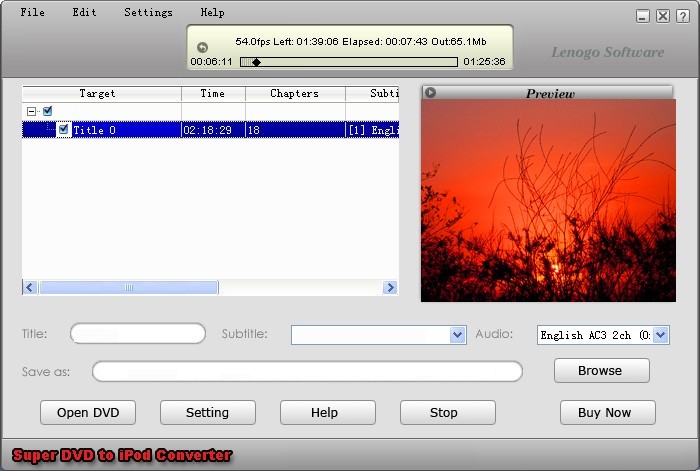
Task: Click the left scroll arrow in the title list
Action: 30,288
